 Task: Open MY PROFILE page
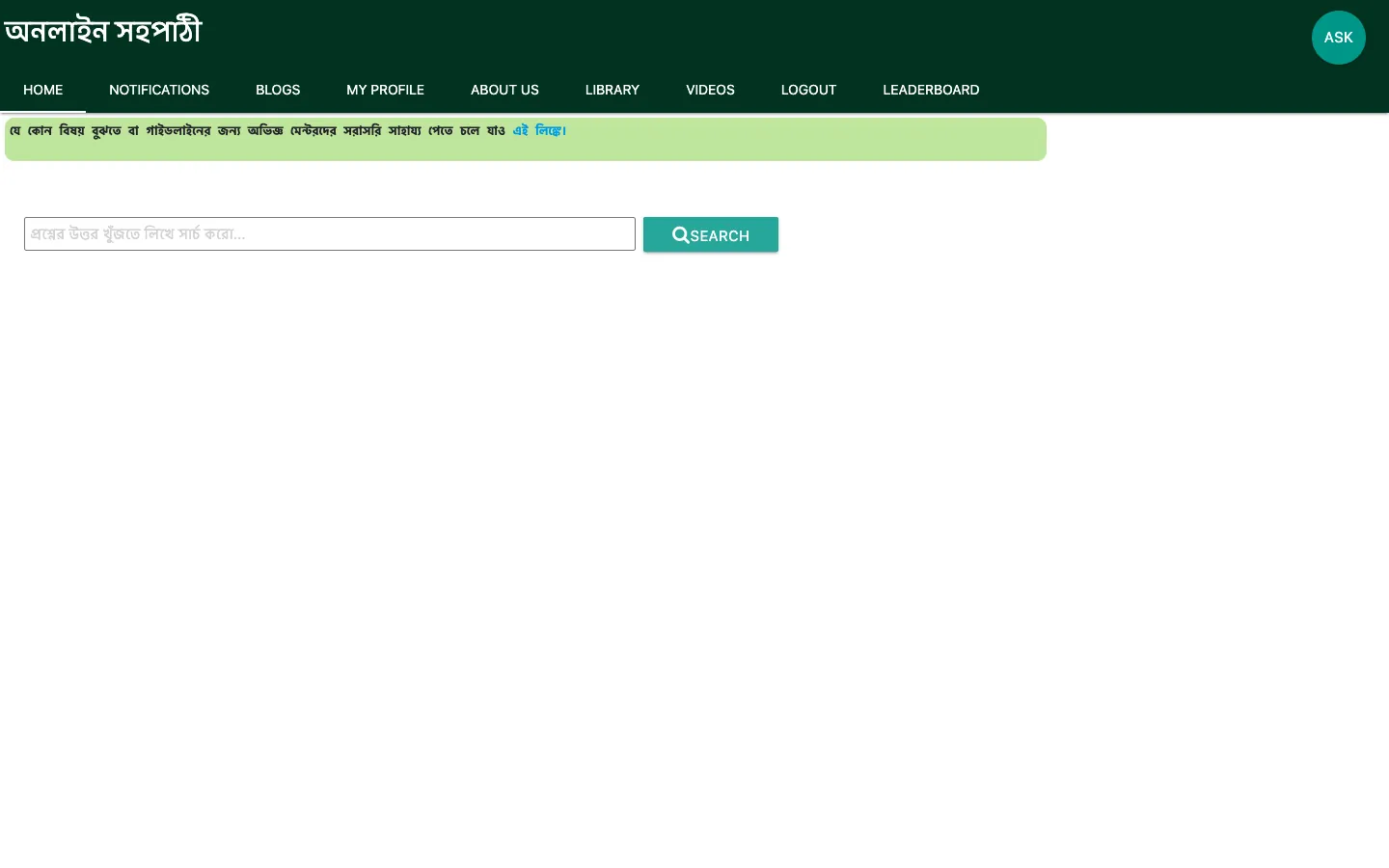click(385, 90)
